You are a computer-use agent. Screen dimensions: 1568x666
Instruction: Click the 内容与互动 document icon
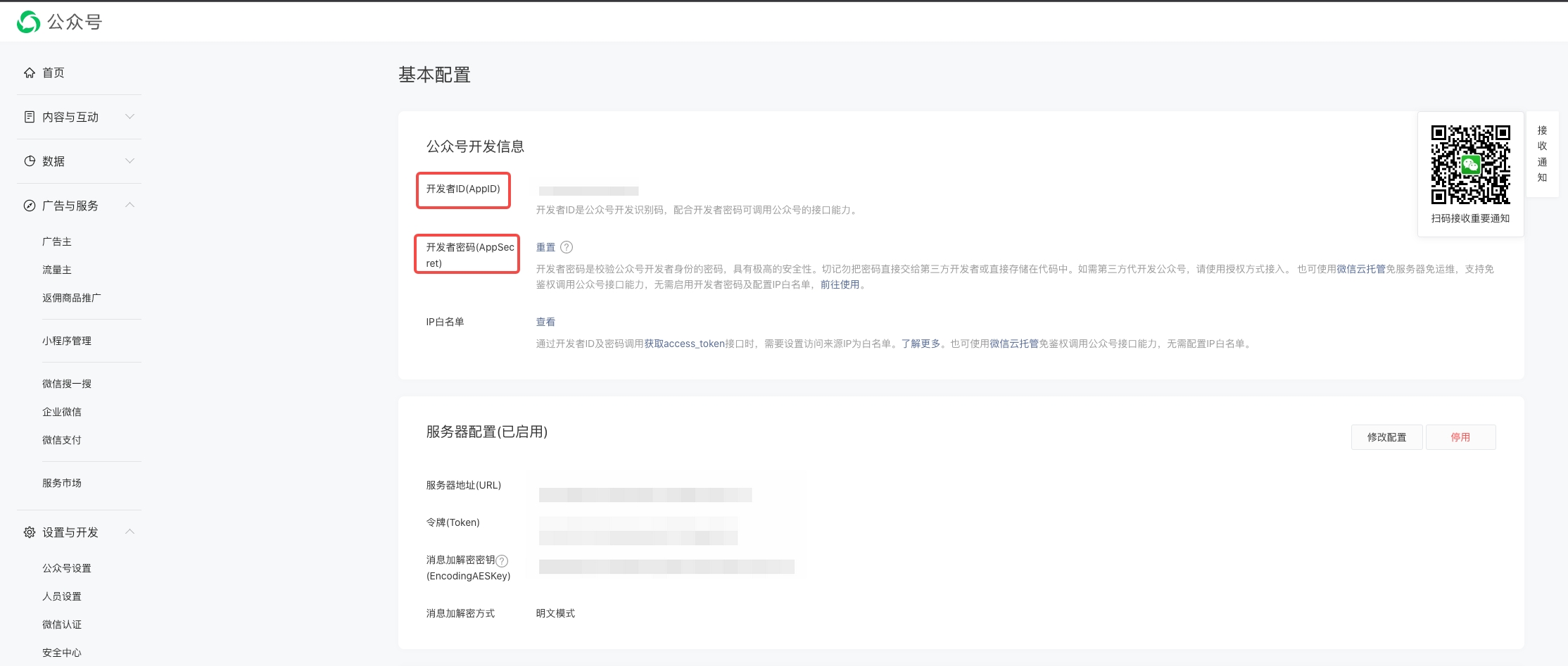tap(30, 117)
